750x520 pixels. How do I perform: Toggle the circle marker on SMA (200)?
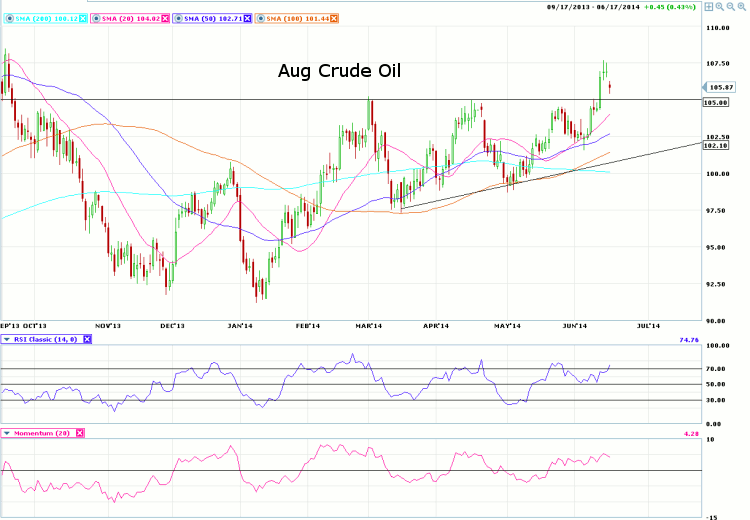pos(10,18)
